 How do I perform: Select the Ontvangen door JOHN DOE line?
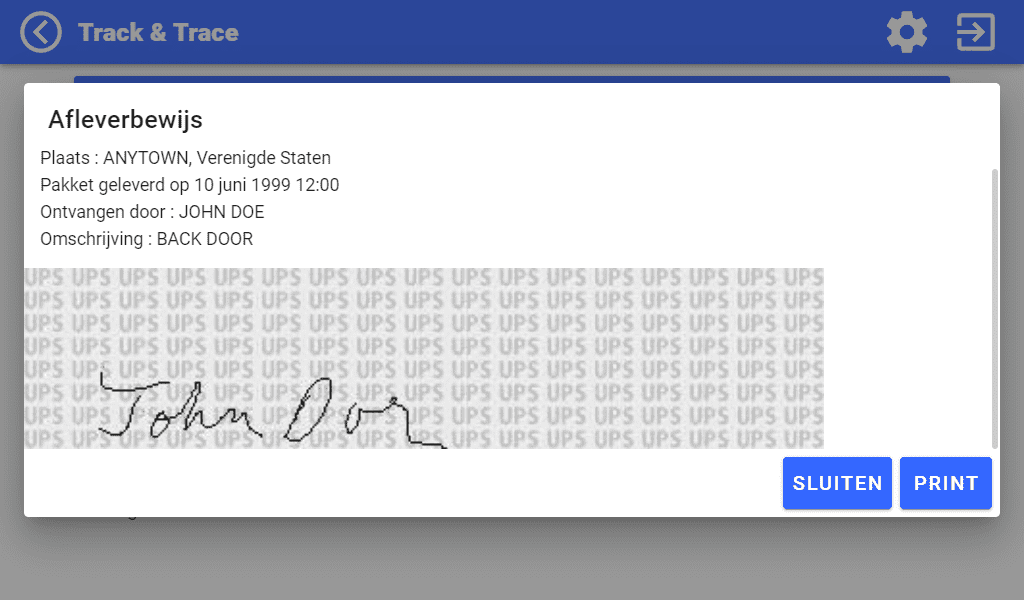(x=152, y=212)
